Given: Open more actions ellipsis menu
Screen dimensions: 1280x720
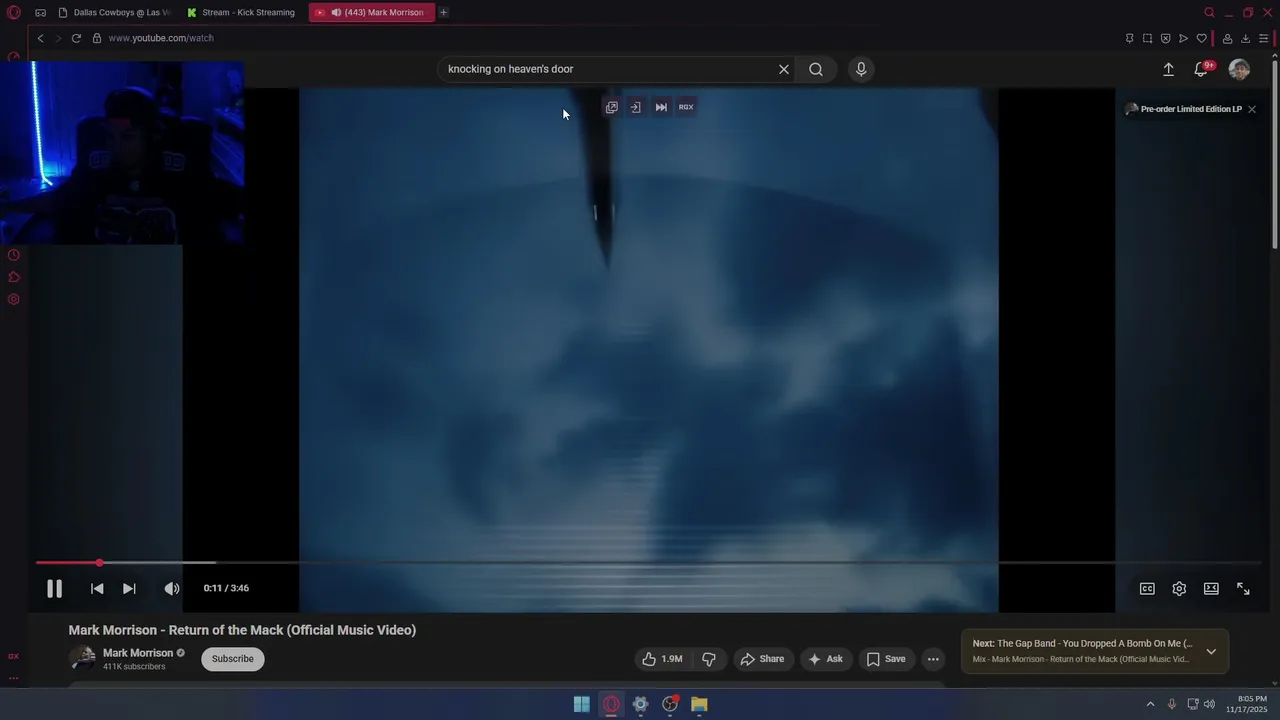Looking at the screenshot, I should click(933, 659).
